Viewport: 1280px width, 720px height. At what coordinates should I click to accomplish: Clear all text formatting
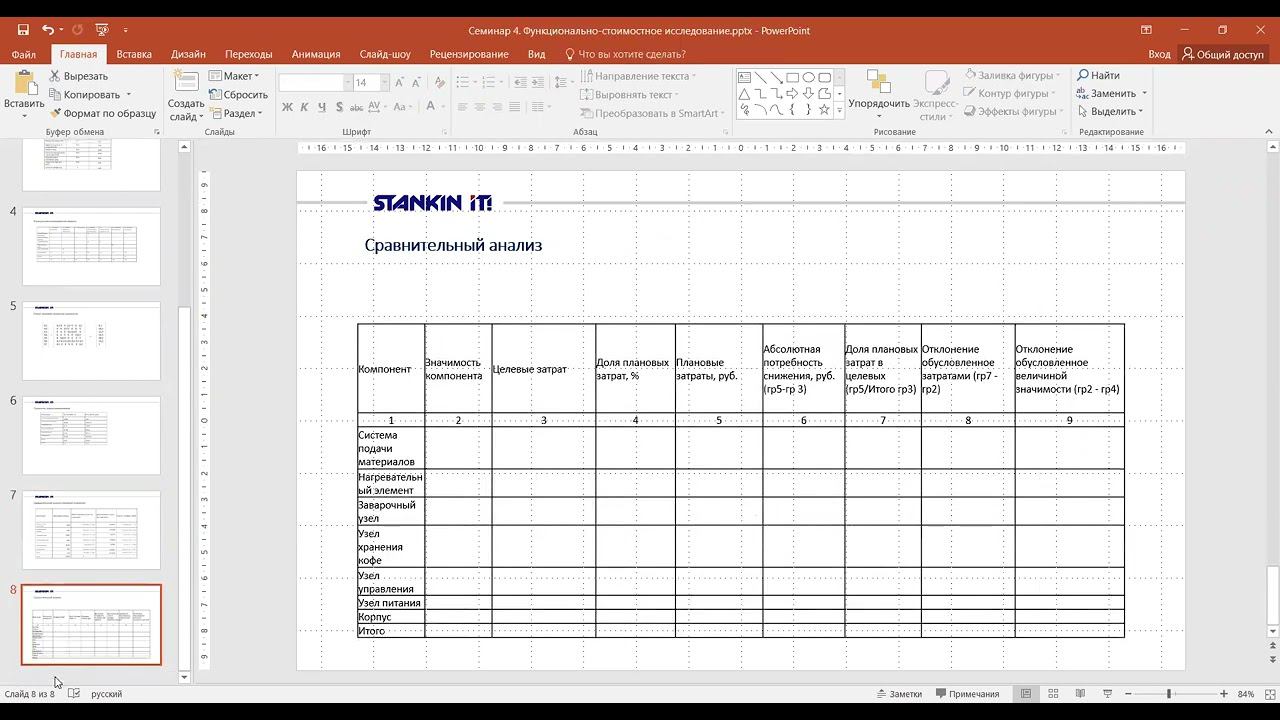440,82
